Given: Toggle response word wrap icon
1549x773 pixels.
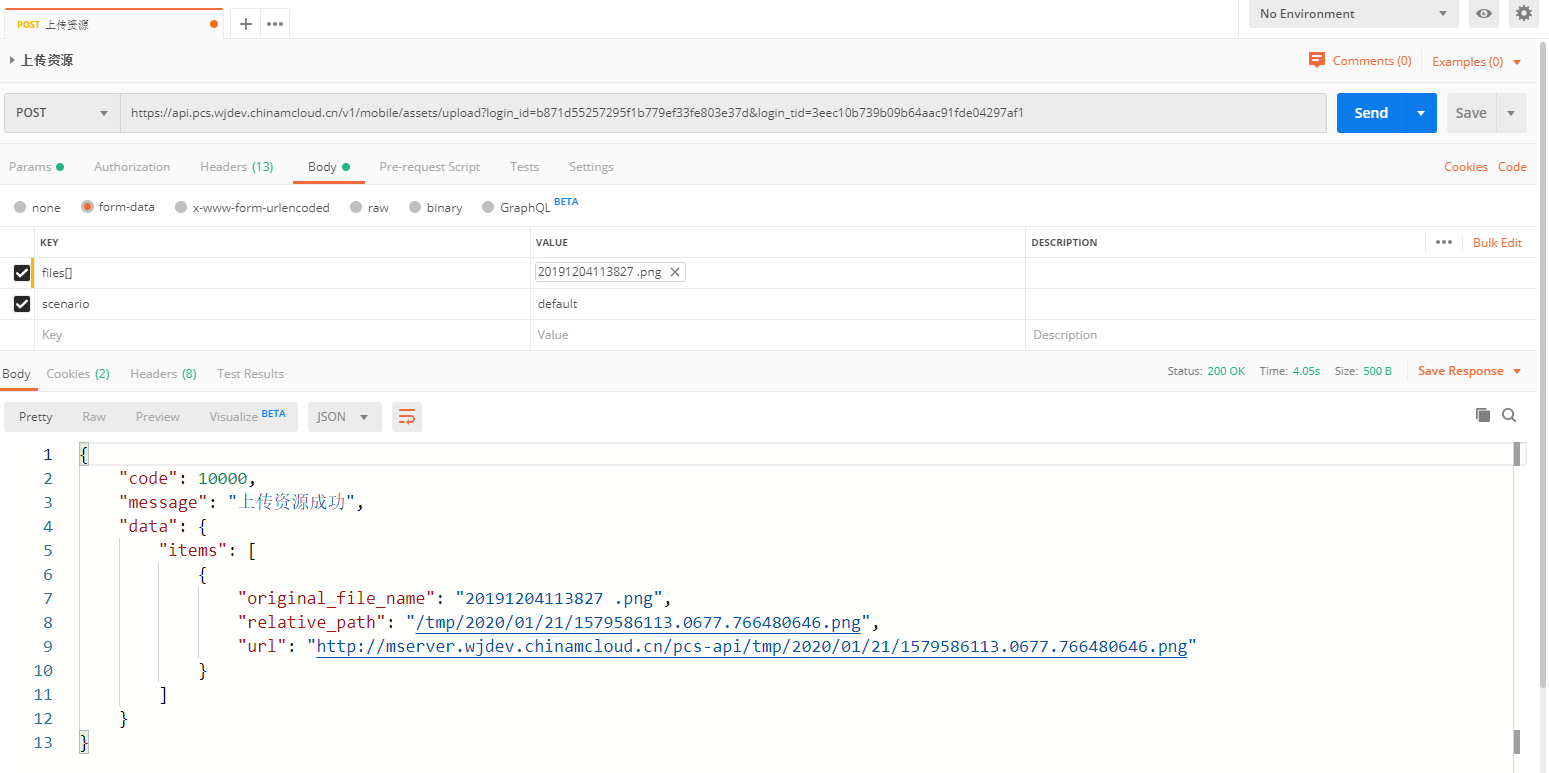Looking at the screenshot, I should 407,417.
